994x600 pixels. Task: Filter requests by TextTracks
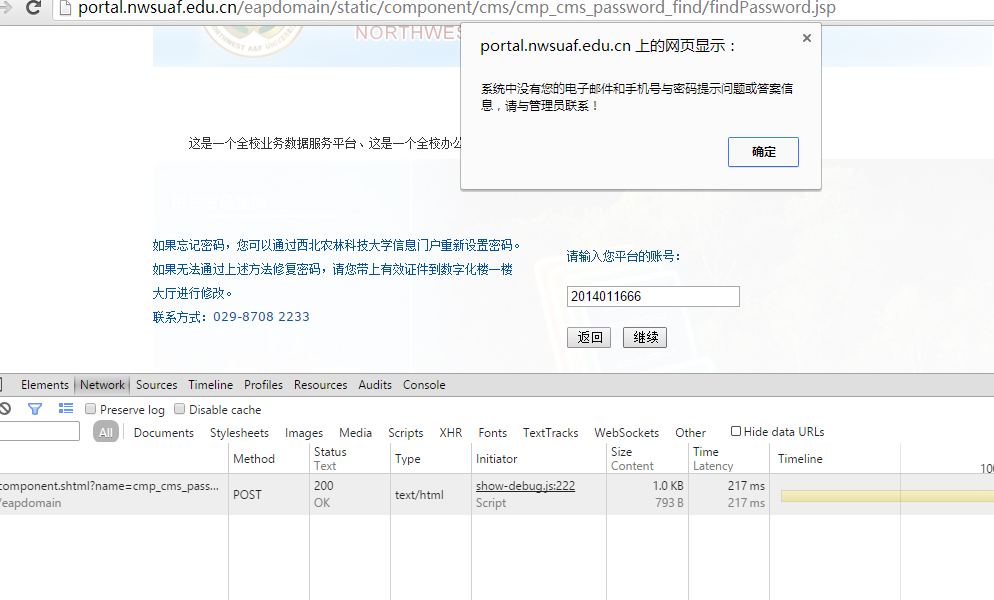tap(550, 433)
